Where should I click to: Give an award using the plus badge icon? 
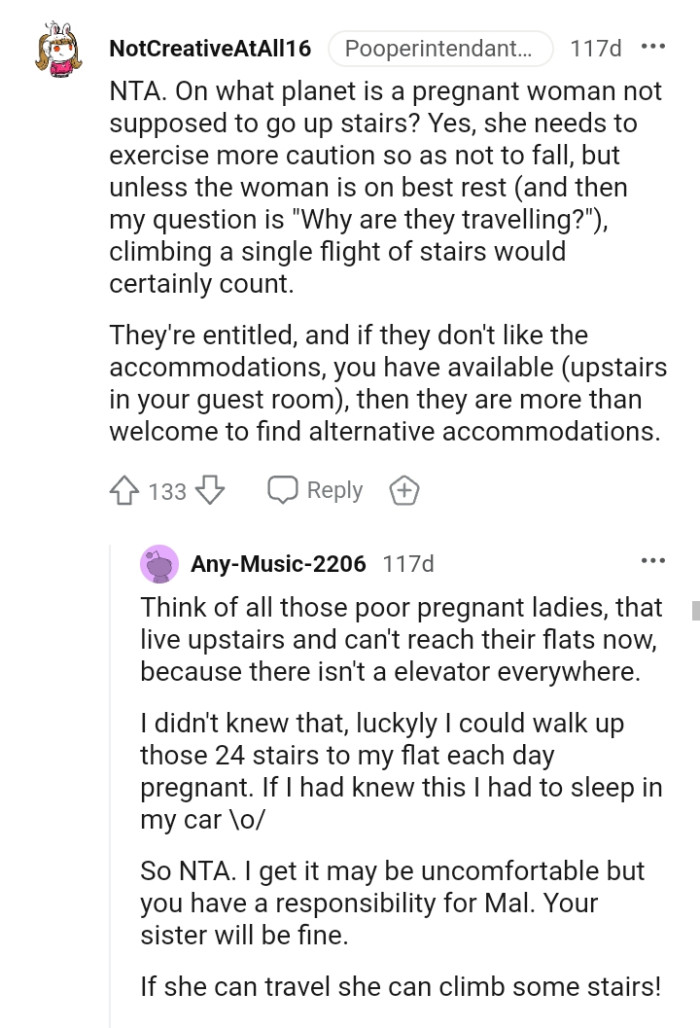[403, 491]
